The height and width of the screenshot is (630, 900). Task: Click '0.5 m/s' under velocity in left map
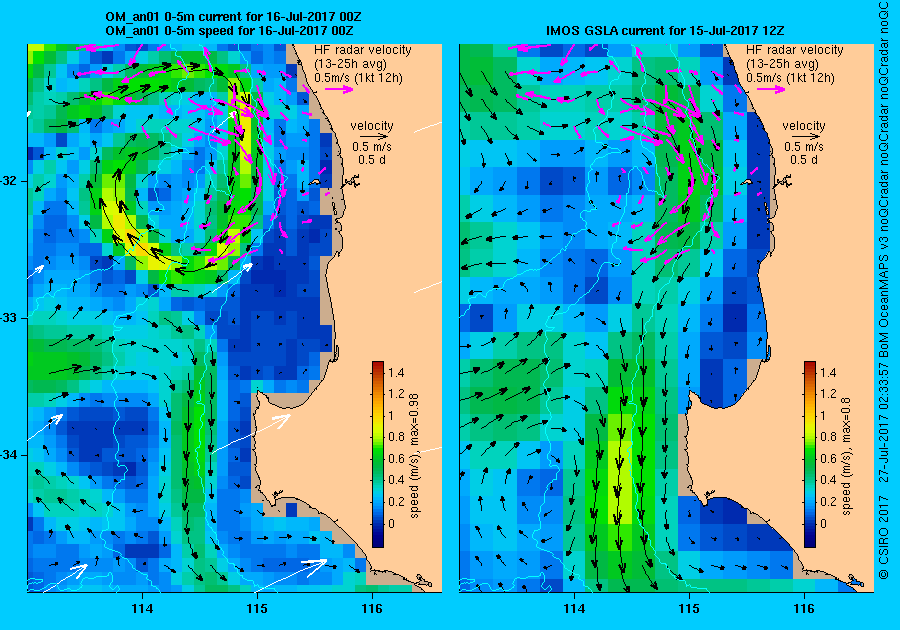pyautogui.click(x=372, y=147)
